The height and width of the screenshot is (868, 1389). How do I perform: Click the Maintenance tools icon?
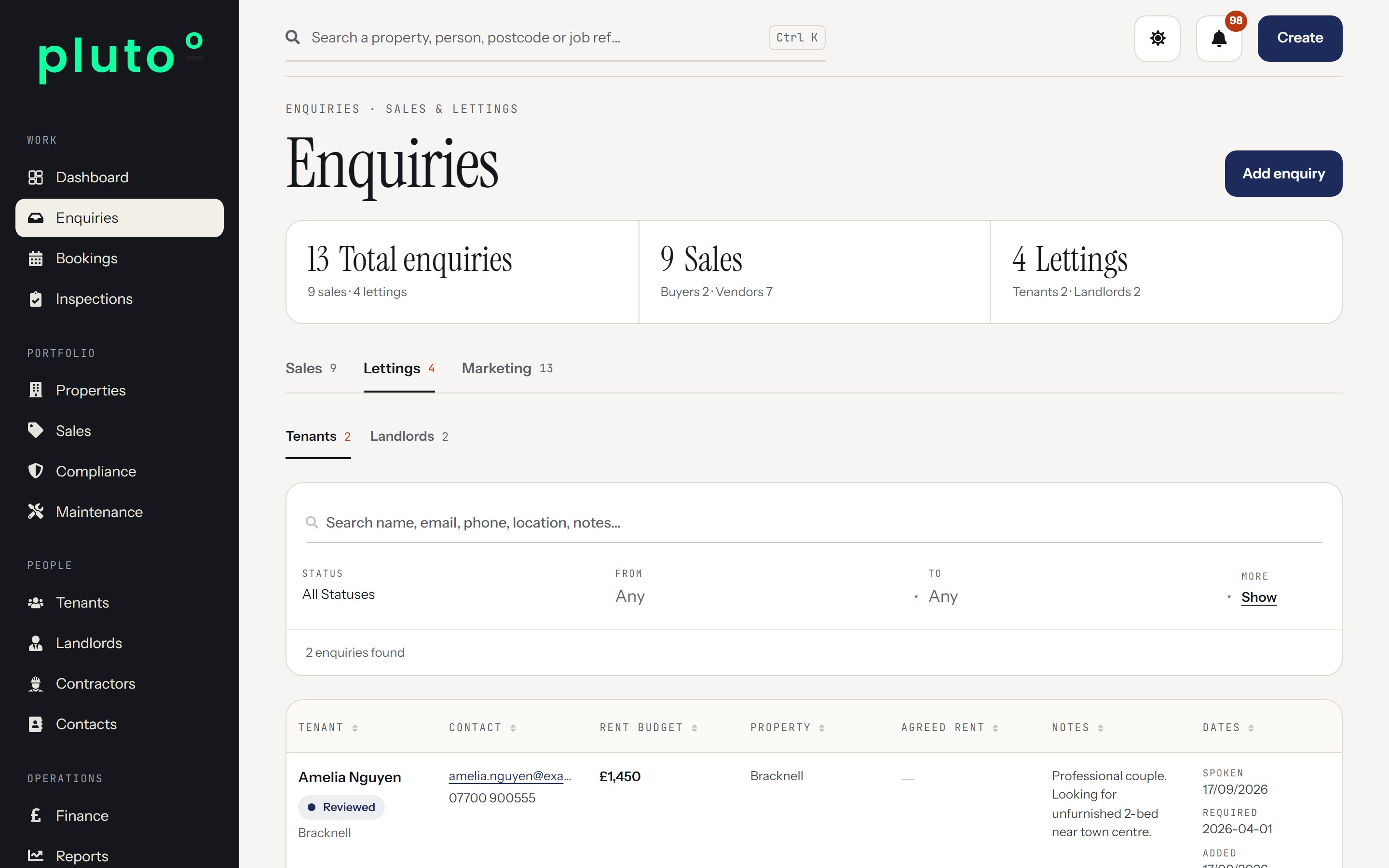[x=36, y=512]
